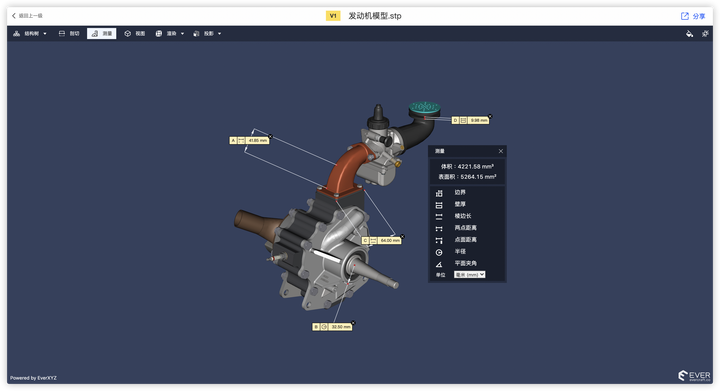Open the 单位 unit select box (mm)
The image size is (720, 391).
tap(469, 275)
